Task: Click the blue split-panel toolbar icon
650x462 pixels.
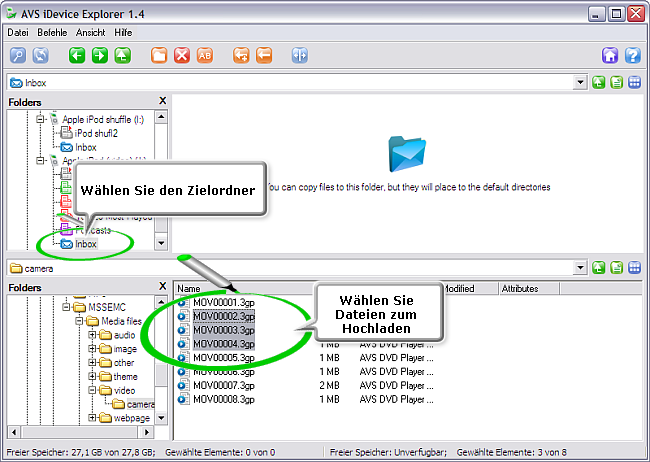Action: pos(300,55)
